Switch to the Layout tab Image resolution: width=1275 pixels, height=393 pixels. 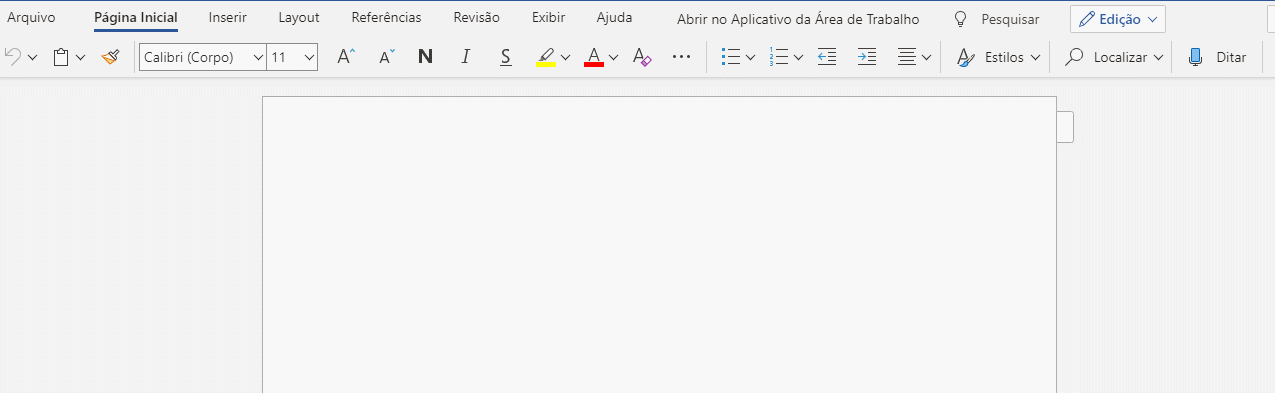tap(299, 18)
